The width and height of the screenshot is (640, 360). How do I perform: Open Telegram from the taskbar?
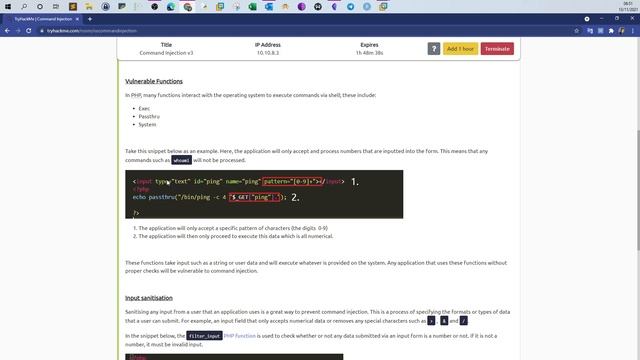pyautogui.click(x=351, y=7)
